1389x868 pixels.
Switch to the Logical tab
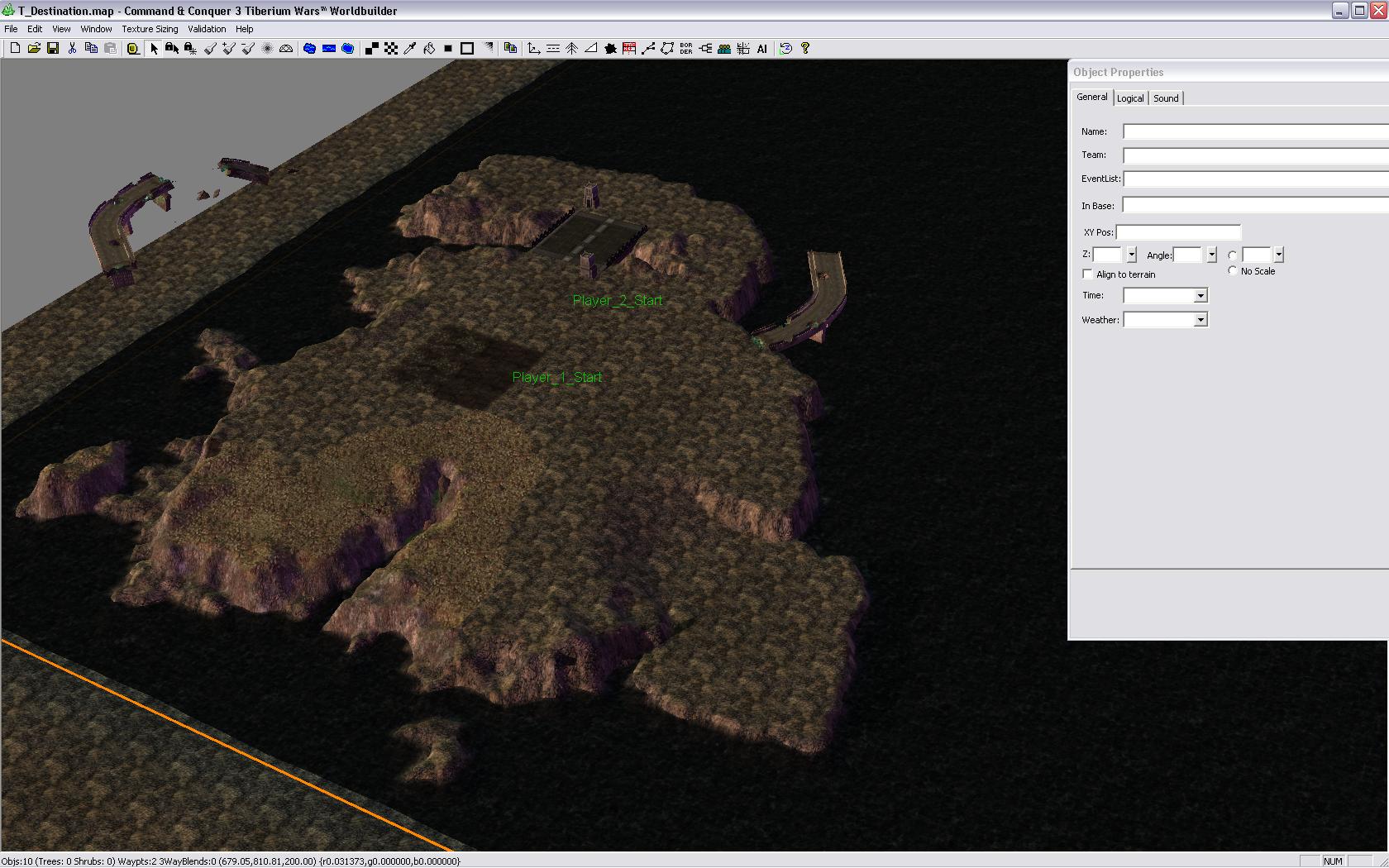click(1130, 98)
